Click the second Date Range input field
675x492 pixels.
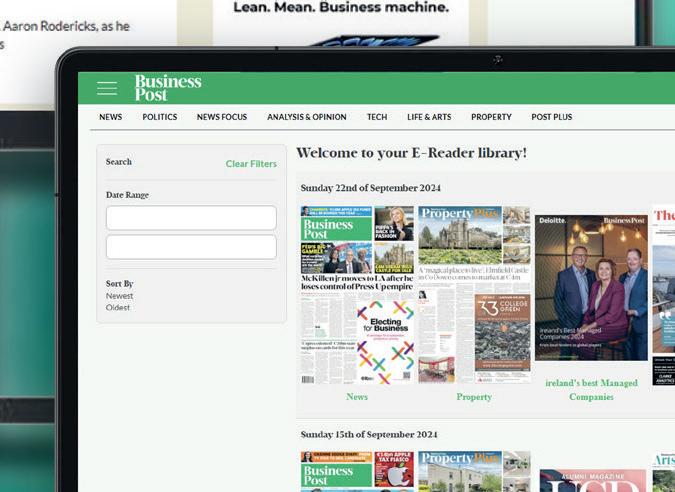[x=191, y=247]
